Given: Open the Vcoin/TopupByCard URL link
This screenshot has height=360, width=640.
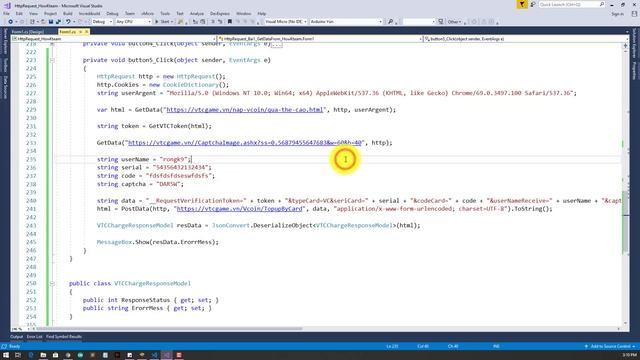Looking at the screenshot, I should click(240, 209).
